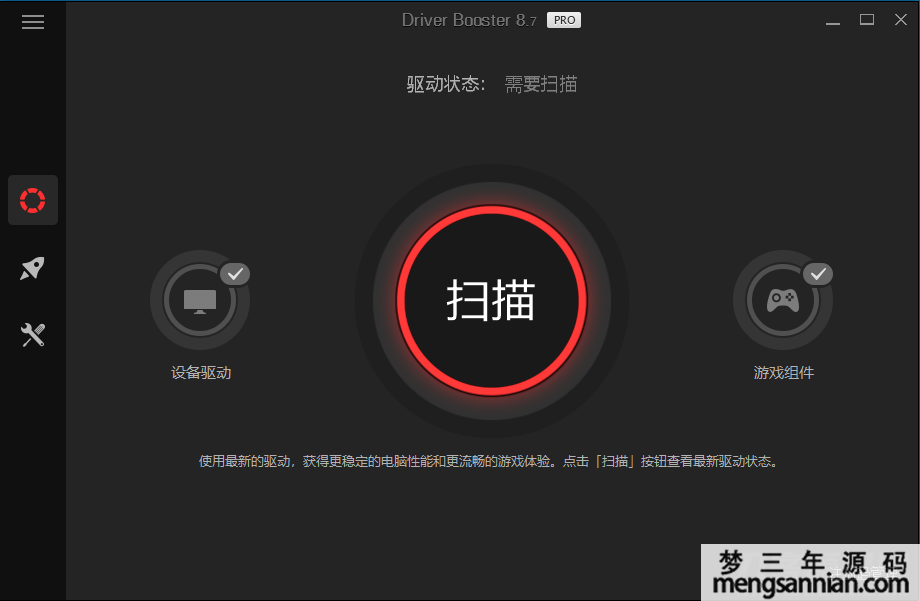Close the Driver Booster window
920x601 pixels.
click(x=901, y=20)
